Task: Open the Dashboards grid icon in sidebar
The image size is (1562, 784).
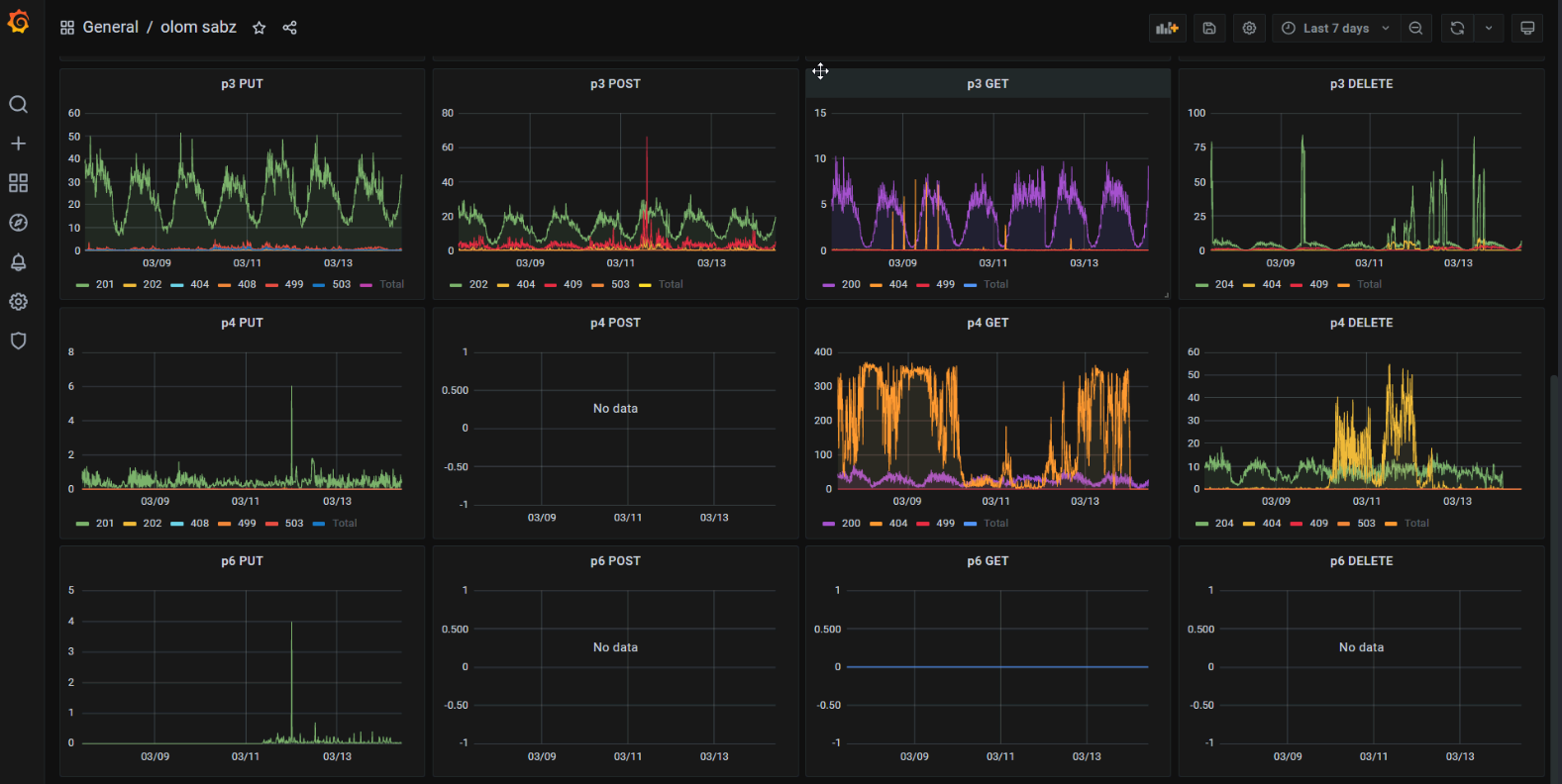Action: tap(18, 183)
